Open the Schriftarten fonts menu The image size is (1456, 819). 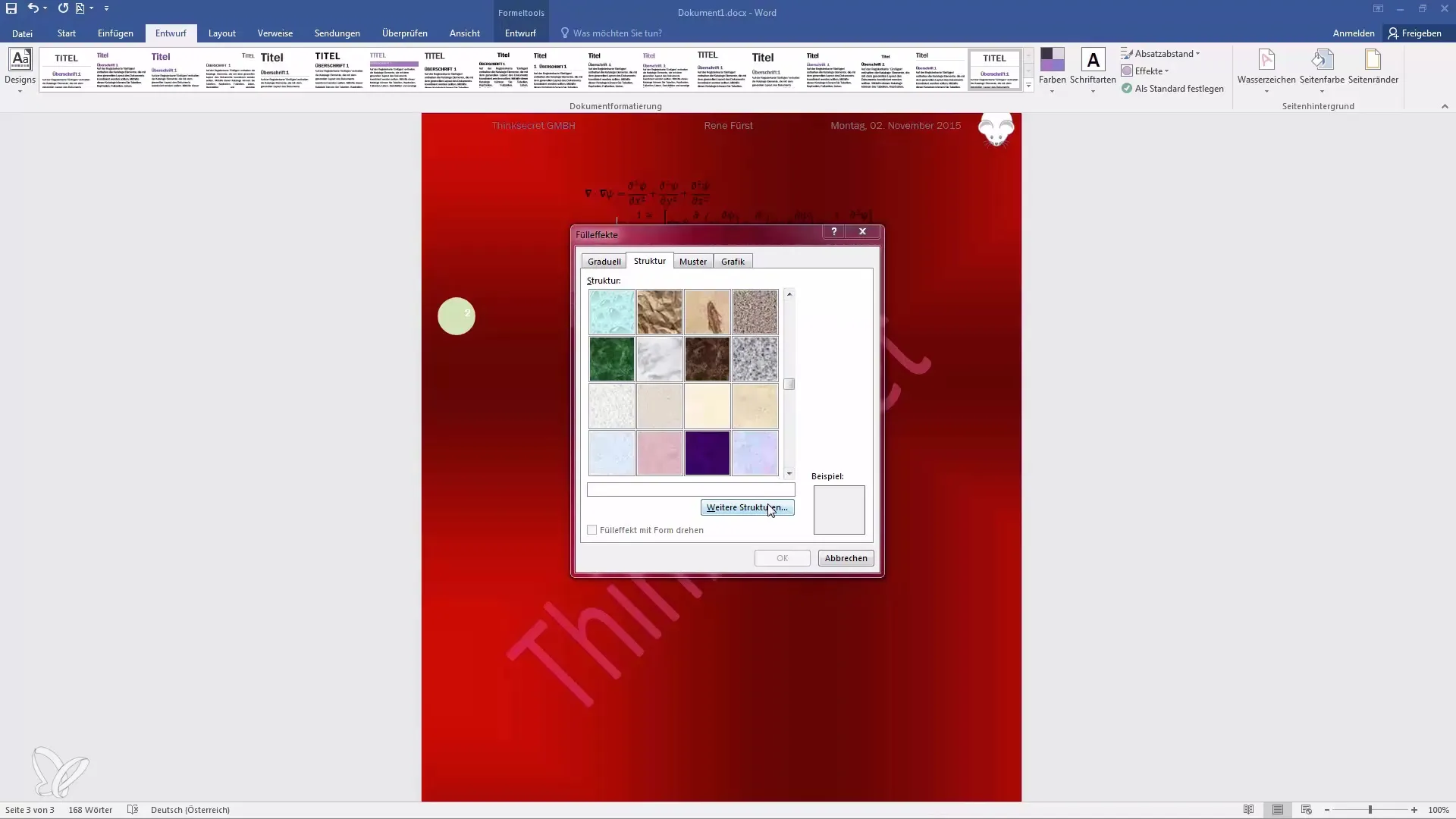[1093, 70]
